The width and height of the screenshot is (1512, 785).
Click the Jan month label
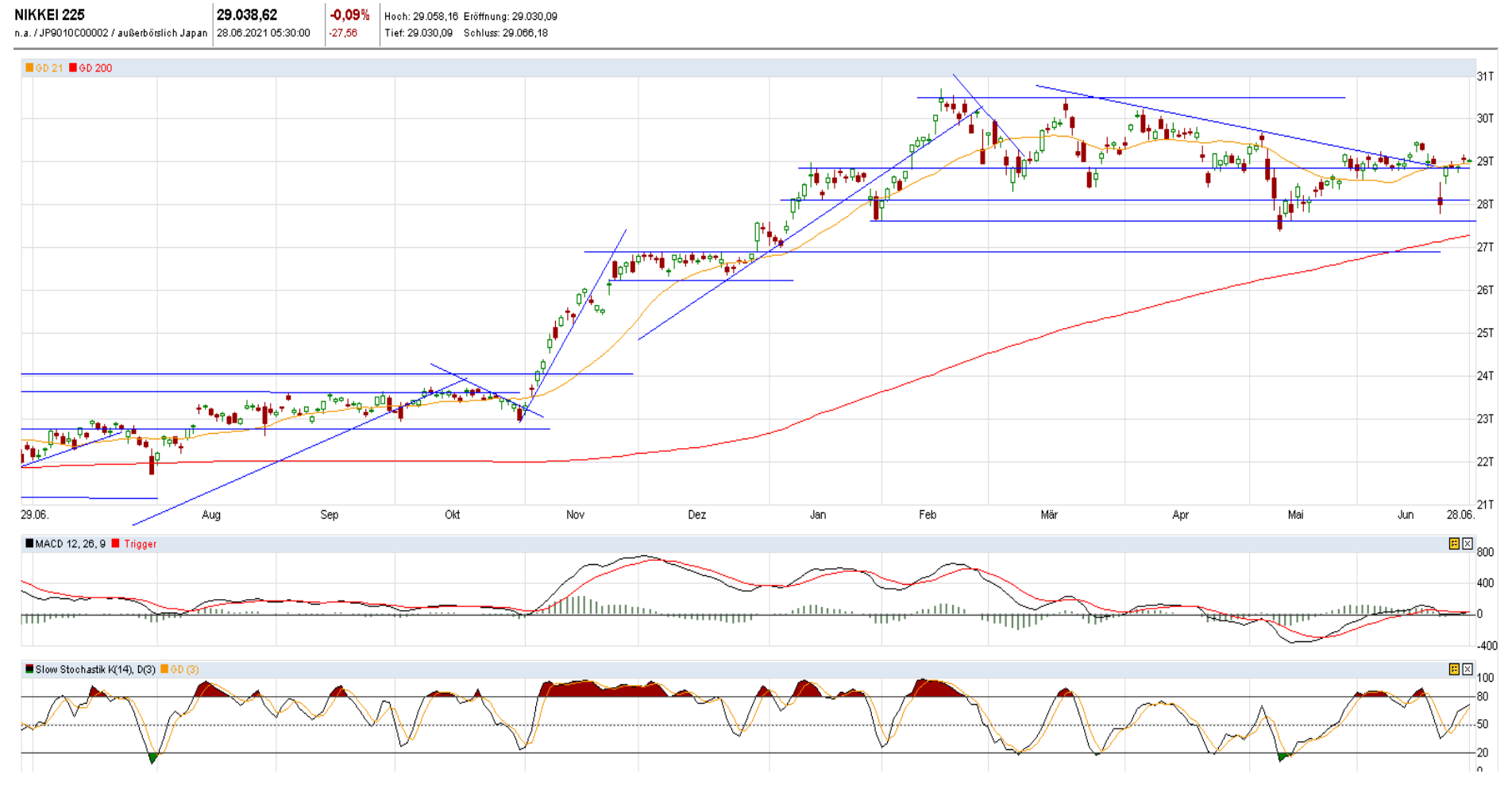[x=818, y=515]
